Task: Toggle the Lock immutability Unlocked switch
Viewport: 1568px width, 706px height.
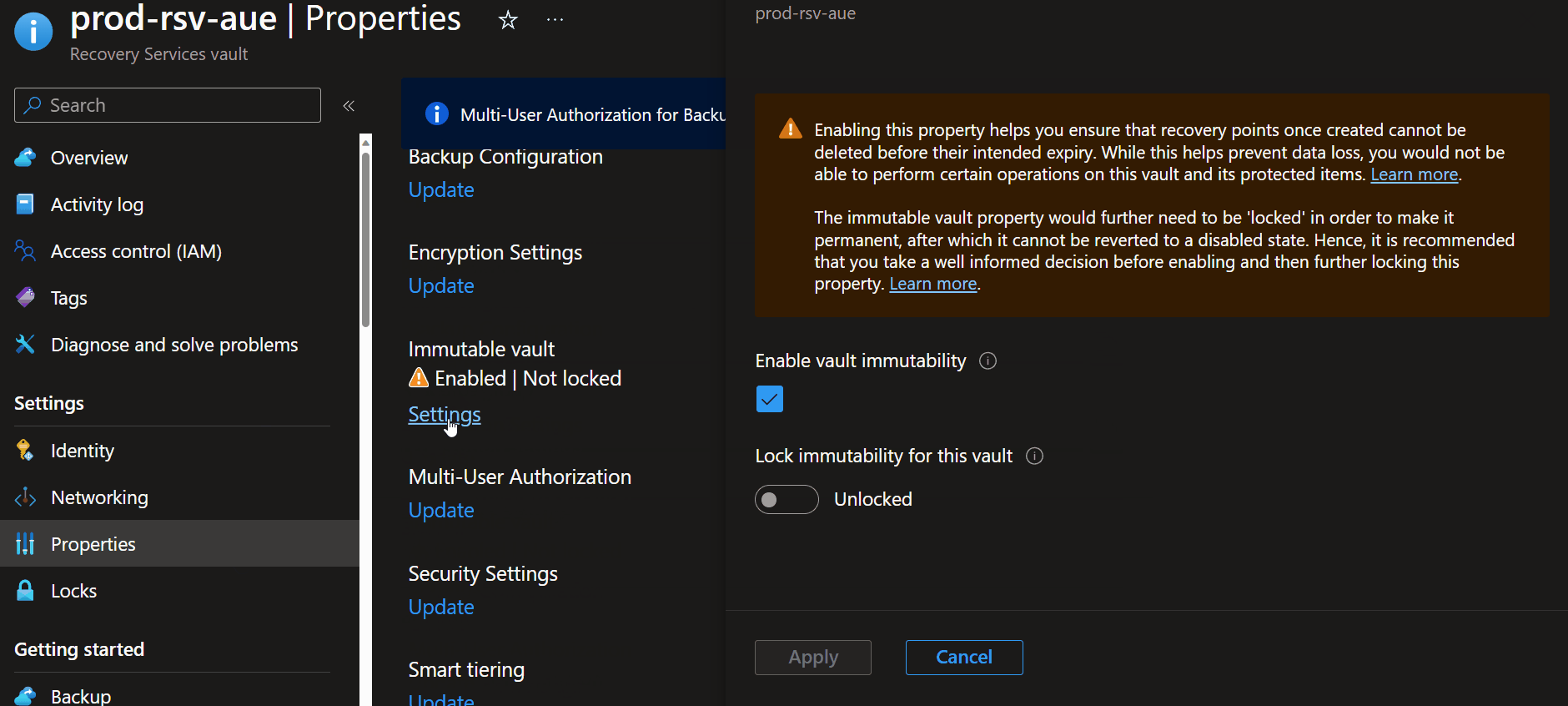Action: [787, 499]
